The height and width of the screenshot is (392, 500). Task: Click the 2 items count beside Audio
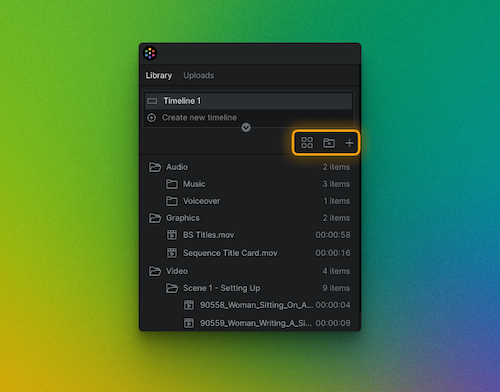point(336,167)
